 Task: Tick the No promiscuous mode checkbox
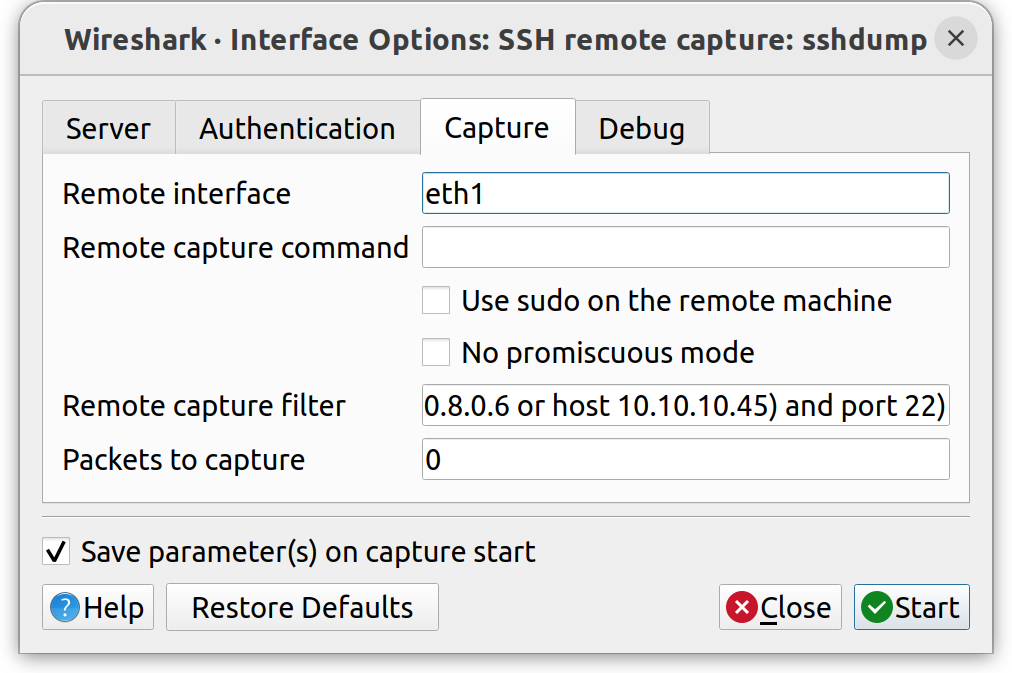coord(436,352)
